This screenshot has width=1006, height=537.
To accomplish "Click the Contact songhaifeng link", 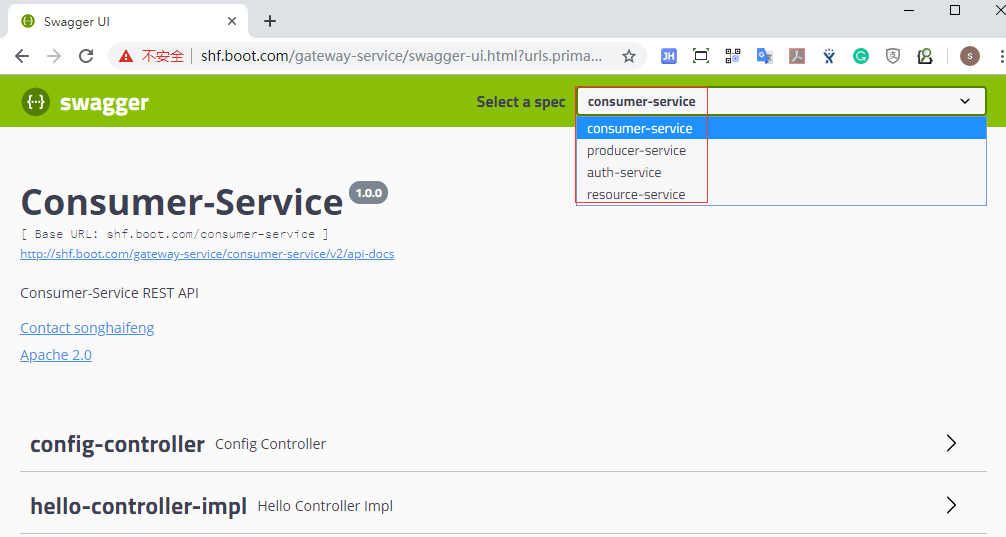I will pyautogui.click(x=87, y=328).
